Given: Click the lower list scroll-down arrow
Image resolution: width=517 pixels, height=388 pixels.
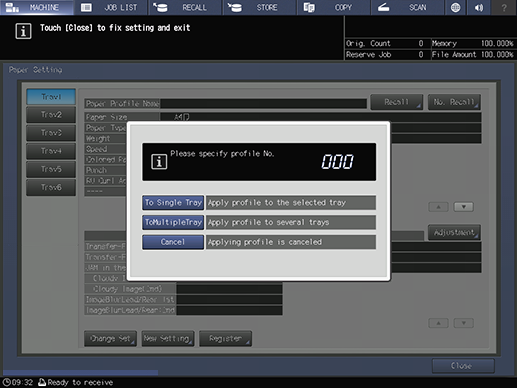Looking at the screenshot, I should [x=464, y=323].
